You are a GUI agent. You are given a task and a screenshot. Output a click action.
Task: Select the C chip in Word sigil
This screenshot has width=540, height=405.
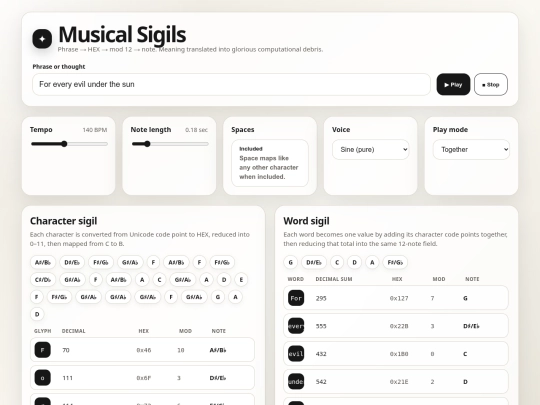coord(337,262)
